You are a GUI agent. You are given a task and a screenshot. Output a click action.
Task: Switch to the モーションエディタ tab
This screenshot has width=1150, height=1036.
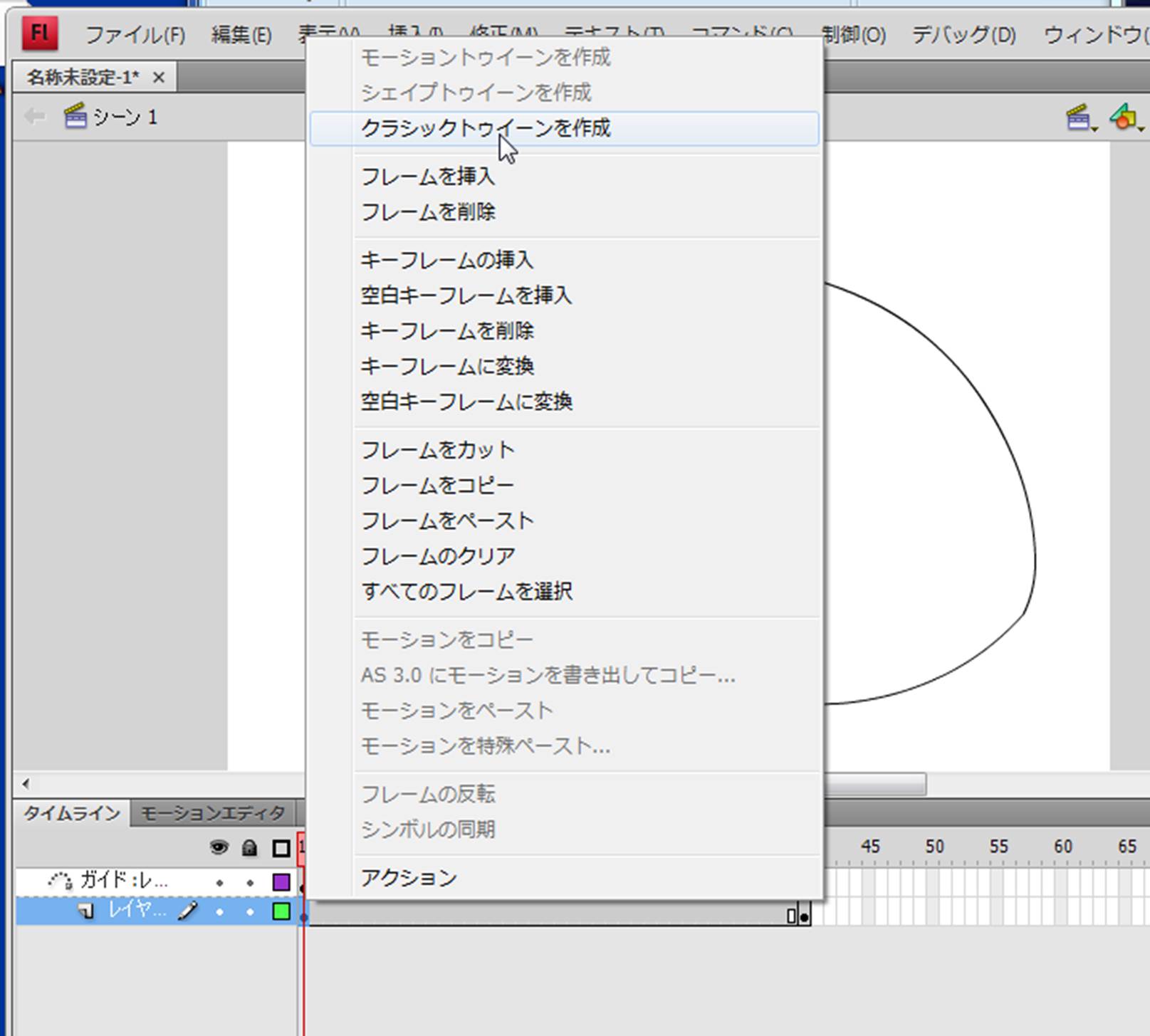(x=212, y=813)
